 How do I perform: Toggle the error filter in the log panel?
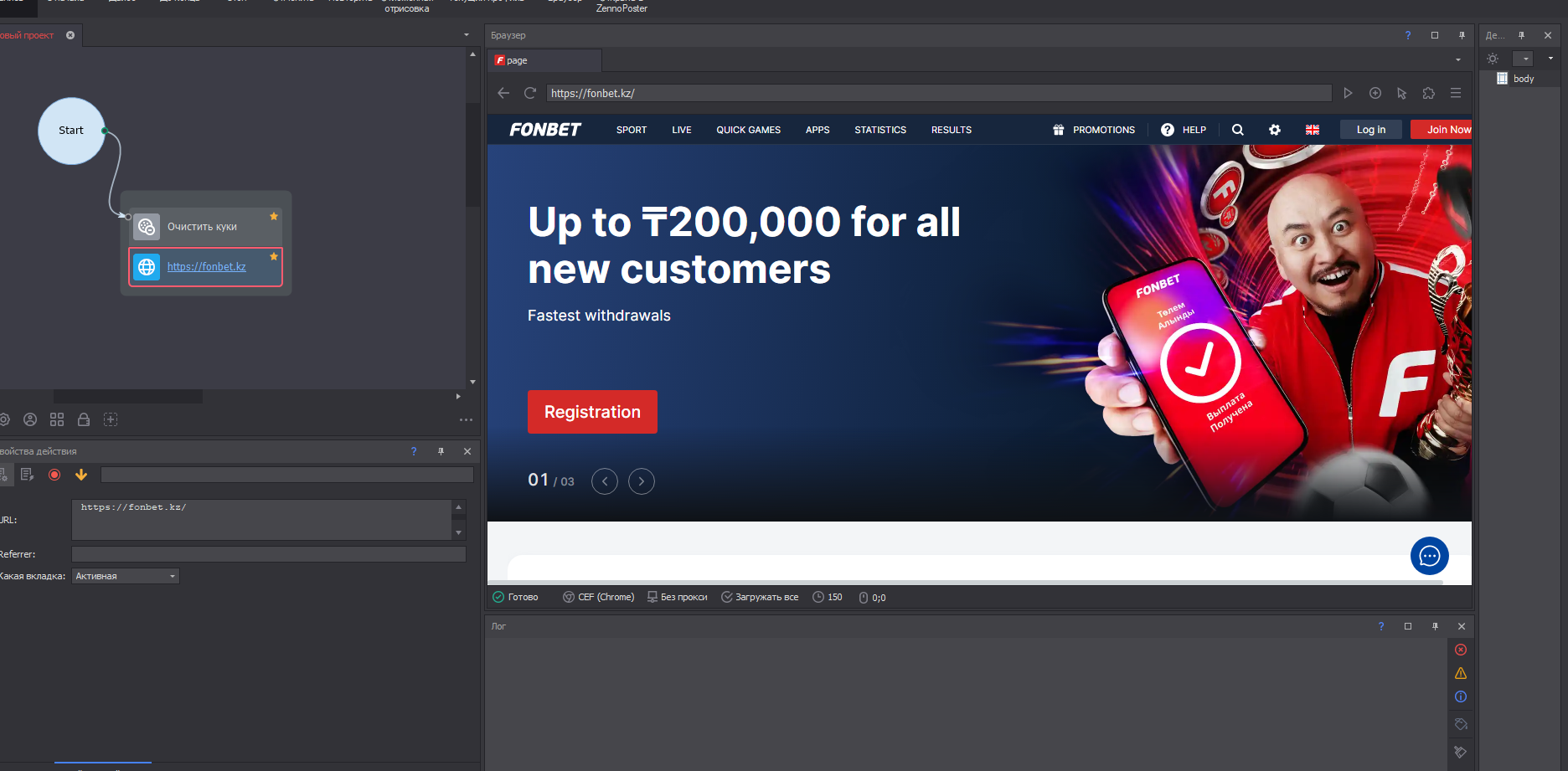(x=1461, y=650)
